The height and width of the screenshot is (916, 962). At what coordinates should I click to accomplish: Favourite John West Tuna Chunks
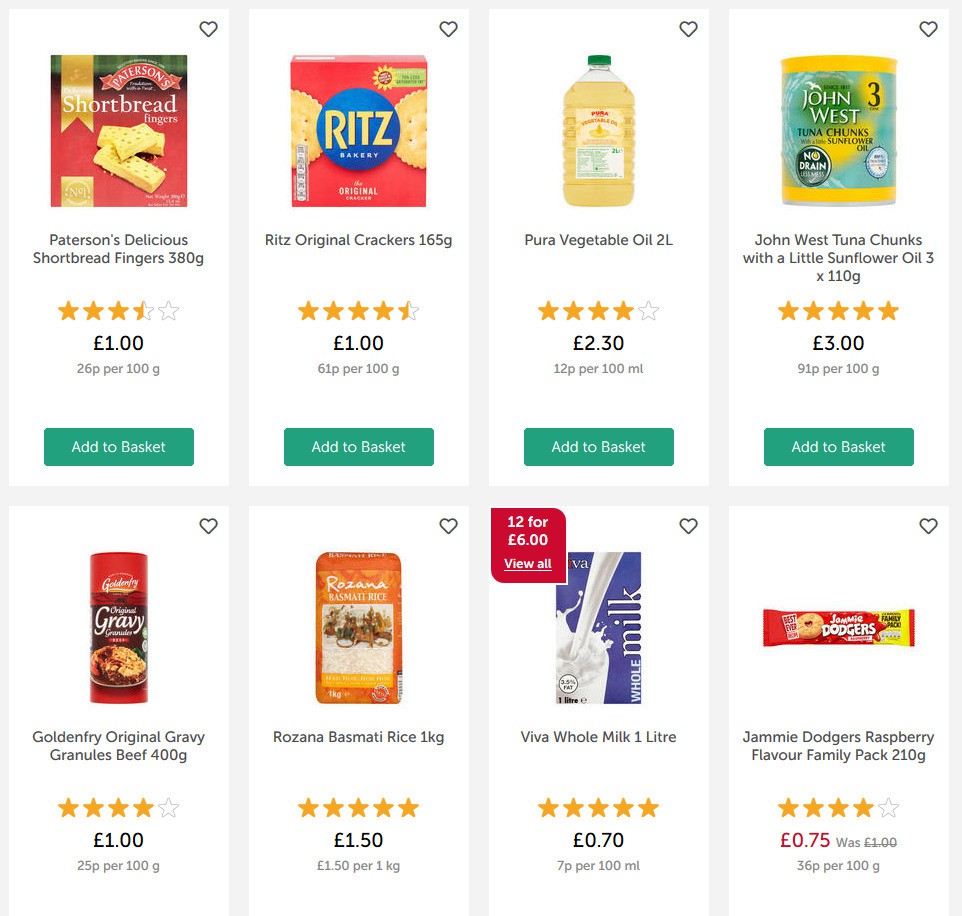click(927, 29)
